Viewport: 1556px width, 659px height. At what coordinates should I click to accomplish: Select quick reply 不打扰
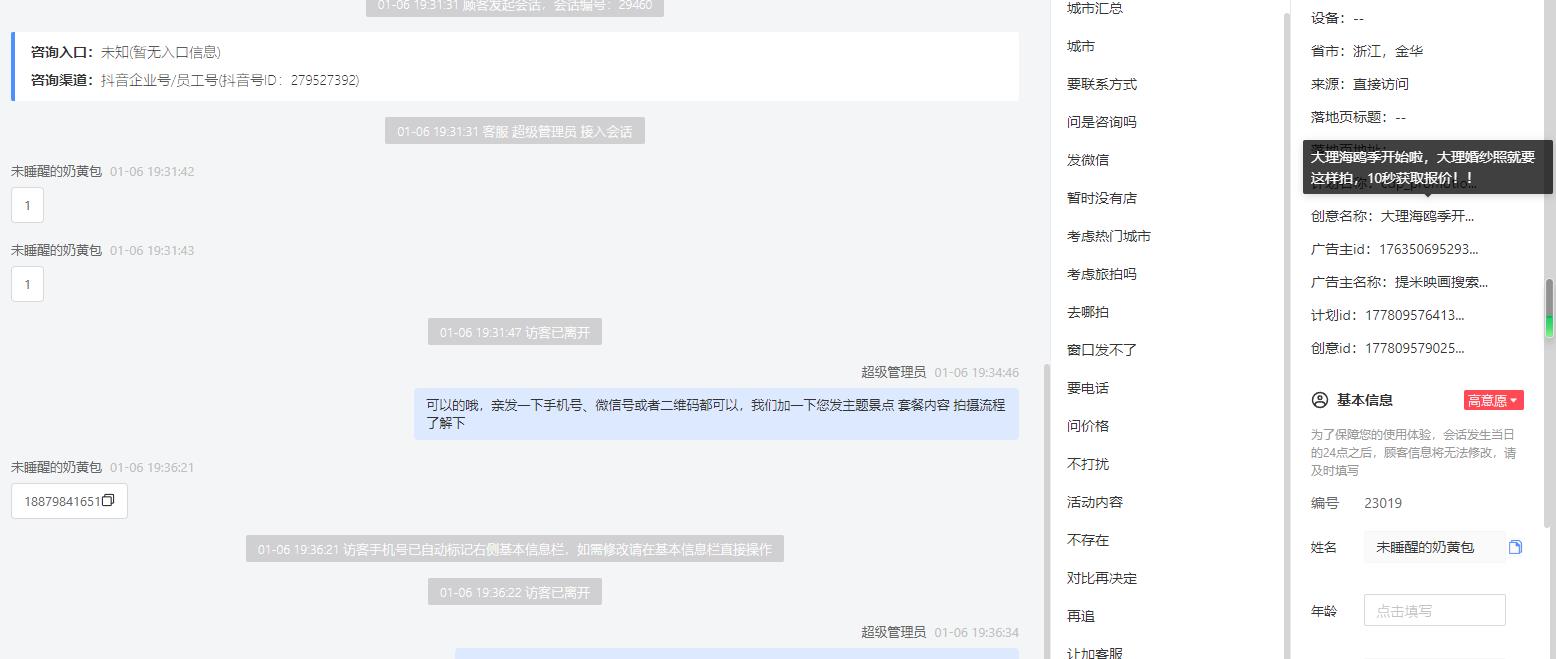[1087, 464]
